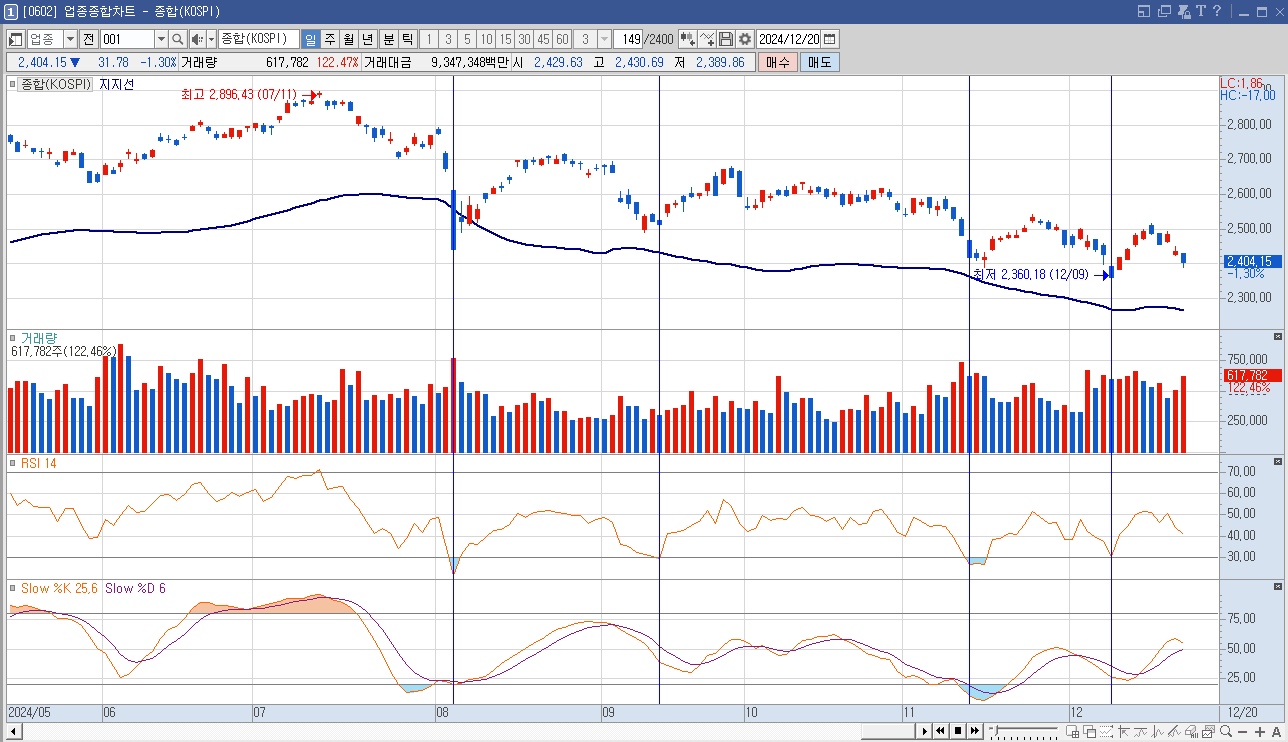This screenshot has width=1288, height=742.
Task: Click the fast-forward button in the bottom playback bar
Action: coord(974,731)
